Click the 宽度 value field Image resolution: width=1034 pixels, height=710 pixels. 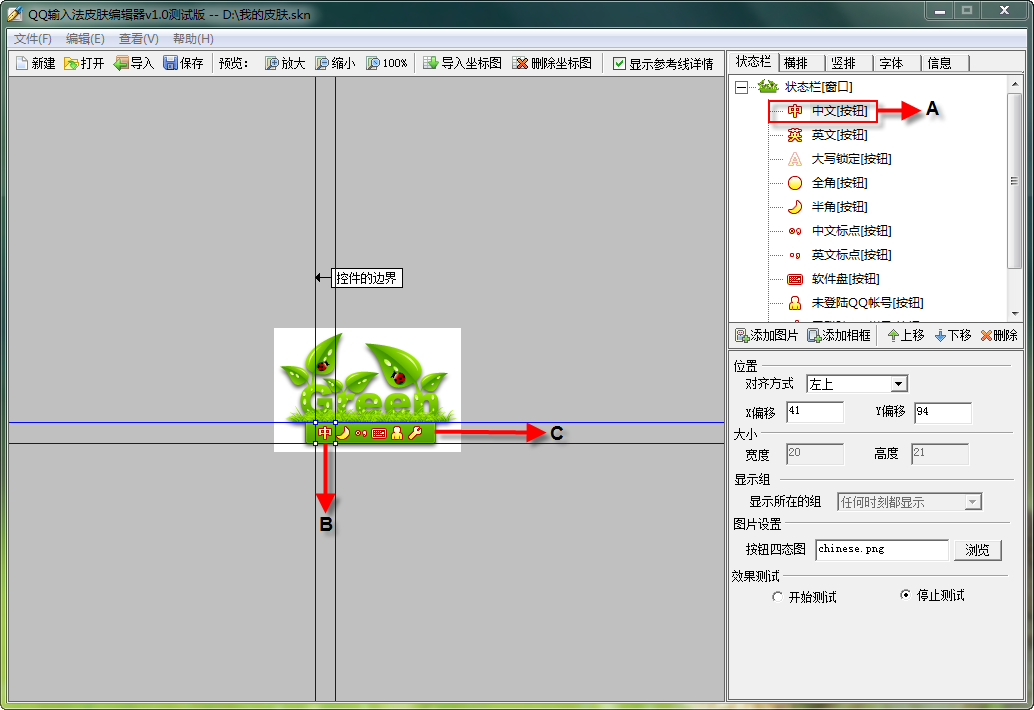(x=815, y=454)
